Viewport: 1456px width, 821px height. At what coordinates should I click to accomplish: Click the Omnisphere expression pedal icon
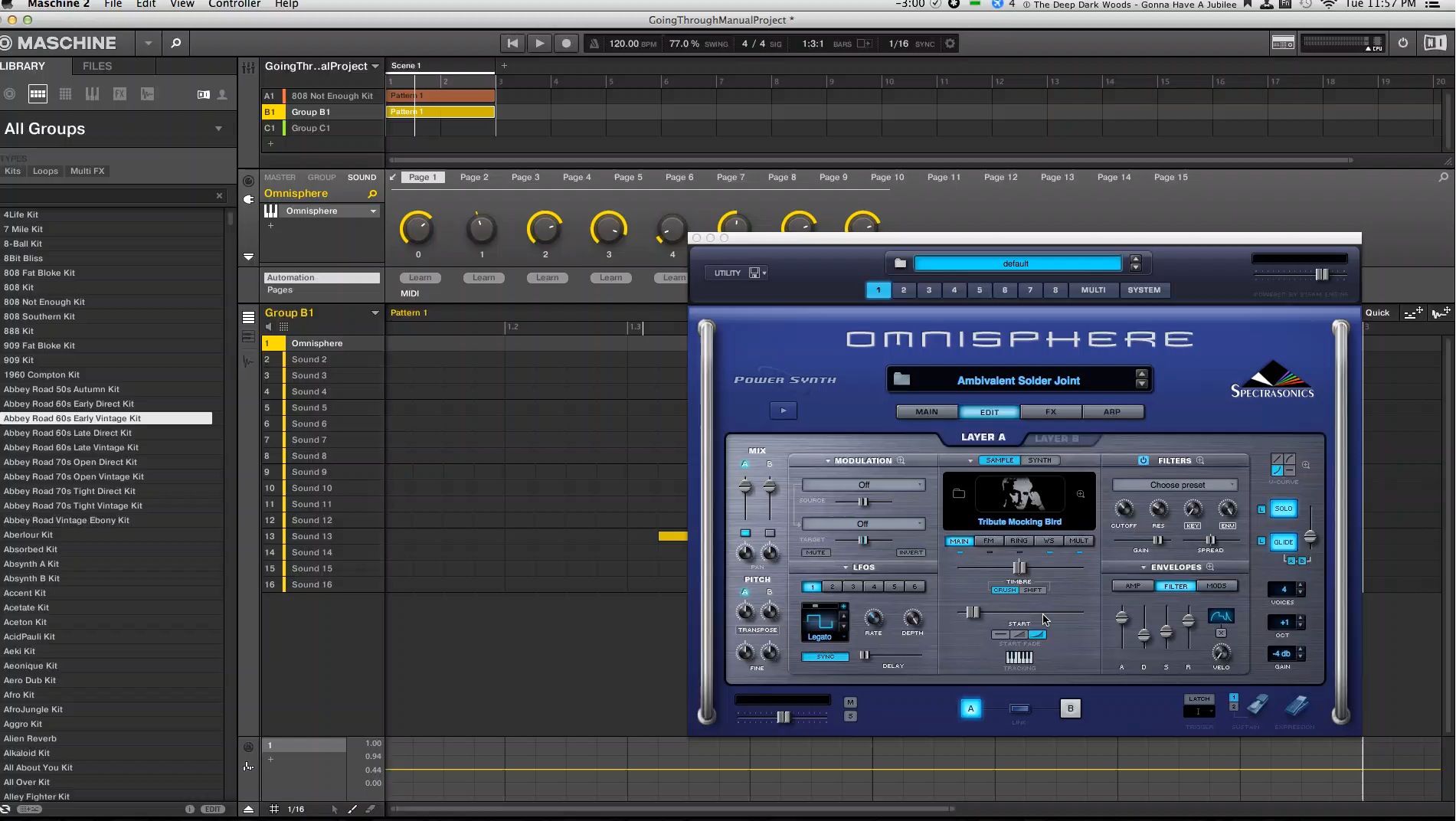click(1297, 705)
